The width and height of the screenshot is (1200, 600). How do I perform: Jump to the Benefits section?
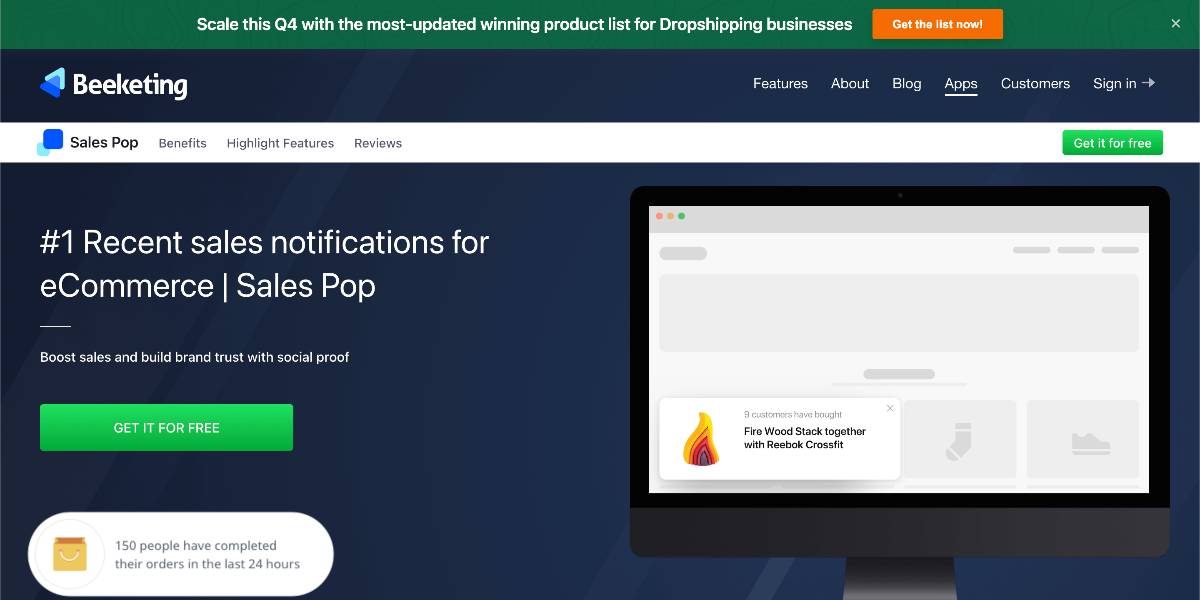pos(182,143)
